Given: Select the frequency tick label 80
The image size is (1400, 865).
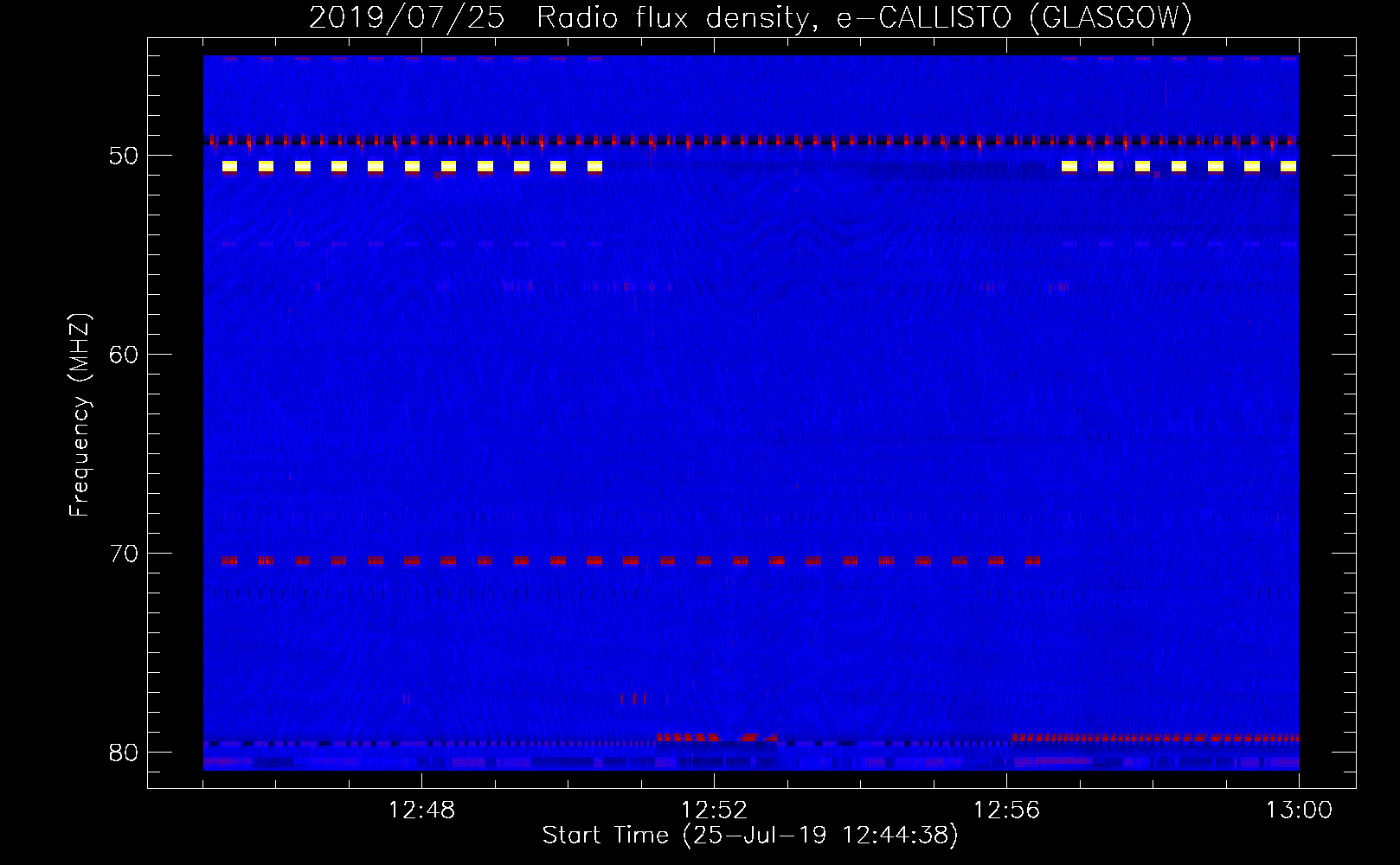Looking at the screenshot, I should (x=124, y=753).
